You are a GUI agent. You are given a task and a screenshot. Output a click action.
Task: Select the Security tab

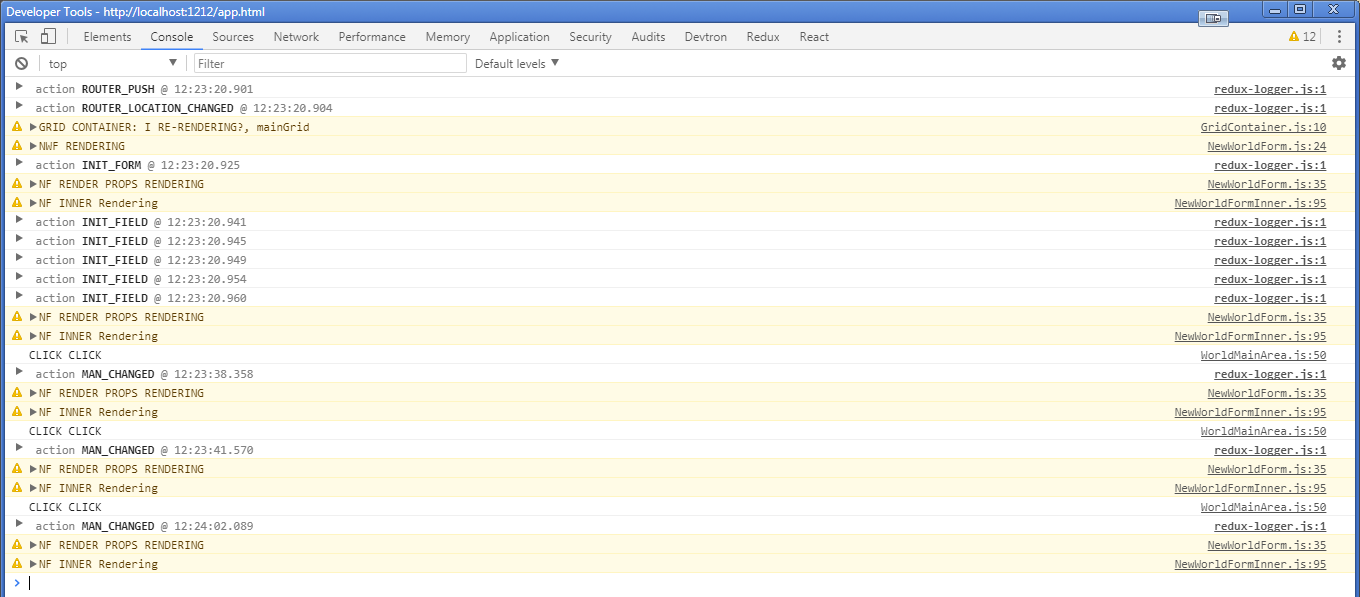click(x=590, y=37)
